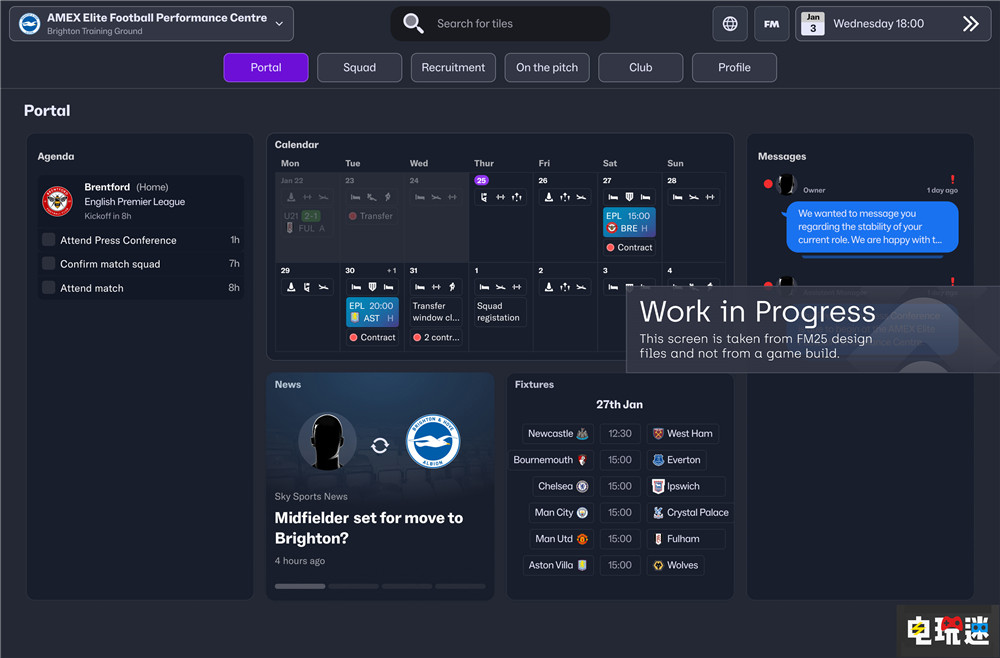Expand the +1 extra events on 30th

click(391, 271)
